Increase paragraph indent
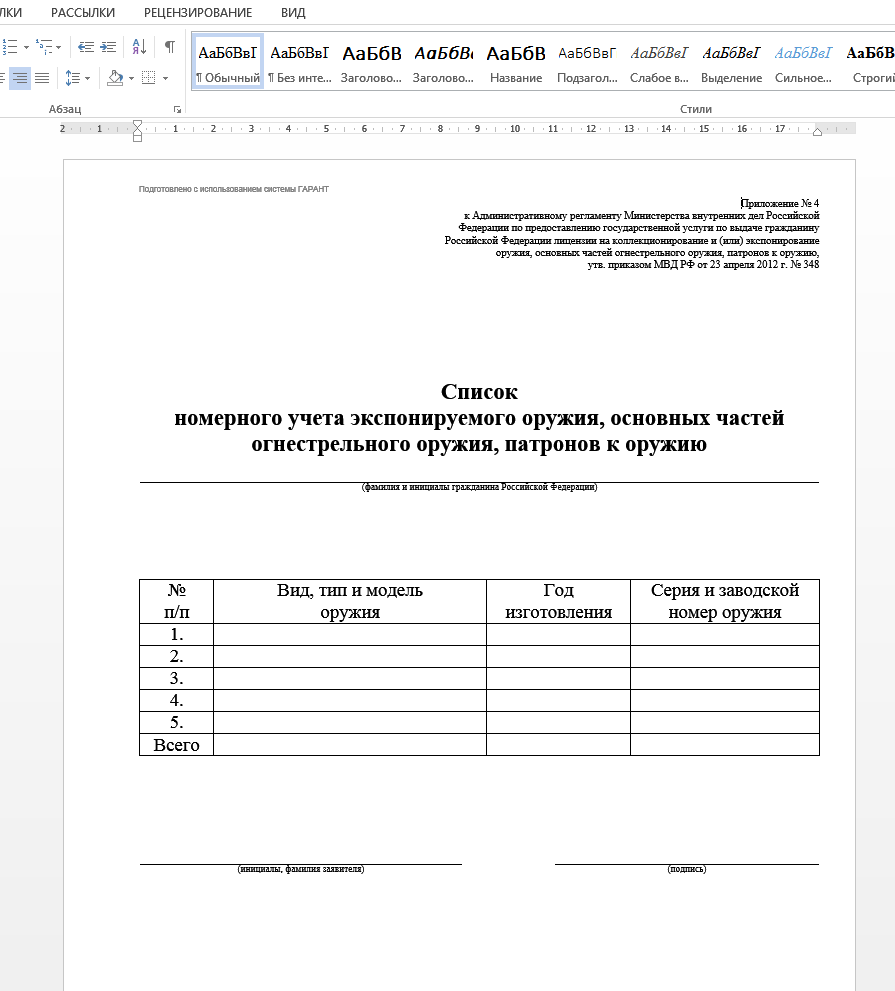This screenshot has height=991, width=895. 108,46
